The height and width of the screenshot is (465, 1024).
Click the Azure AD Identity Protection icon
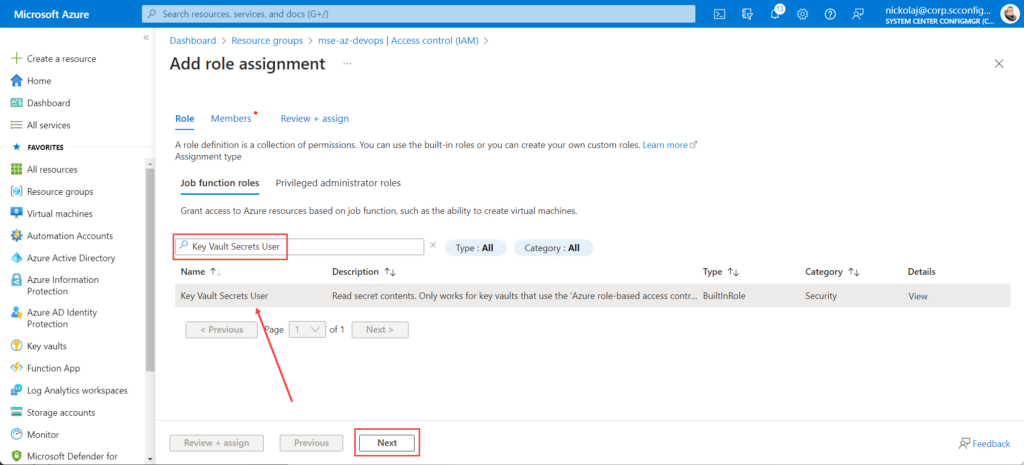tap(17, 313)
